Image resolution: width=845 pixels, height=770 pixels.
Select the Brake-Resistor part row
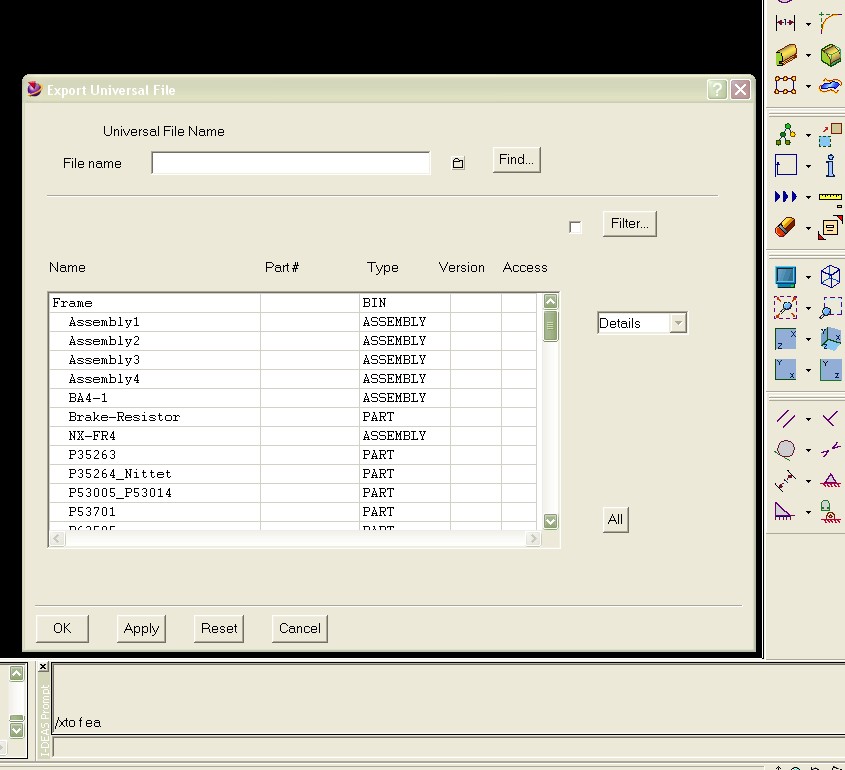pyautogui.click(x=293, y=417)
